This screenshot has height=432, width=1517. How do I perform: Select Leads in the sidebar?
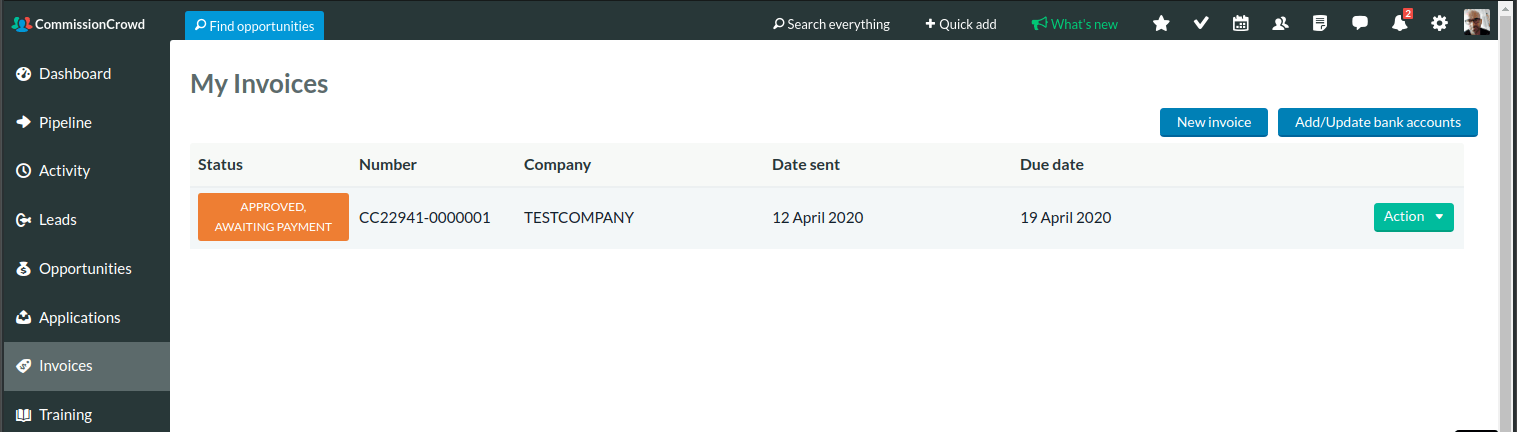pyautogui.click(x=57, y=220)
